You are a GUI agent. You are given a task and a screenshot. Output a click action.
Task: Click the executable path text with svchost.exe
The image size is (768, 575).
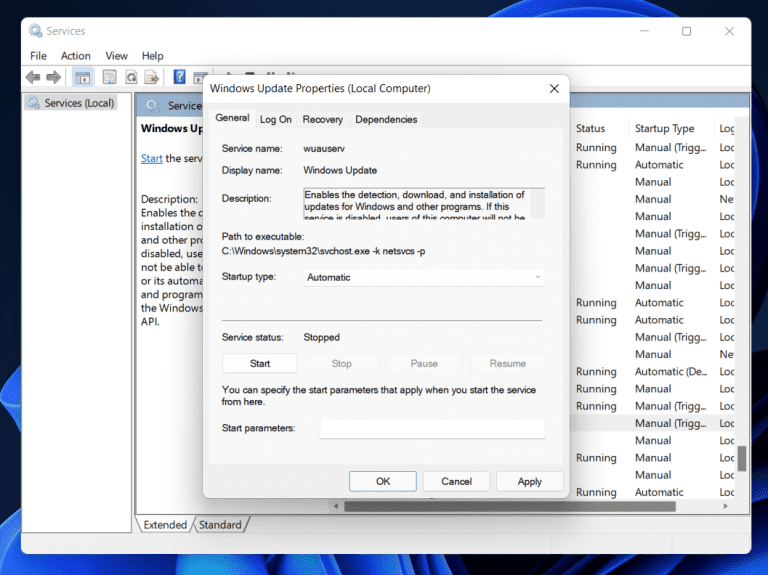coord(323,251)
